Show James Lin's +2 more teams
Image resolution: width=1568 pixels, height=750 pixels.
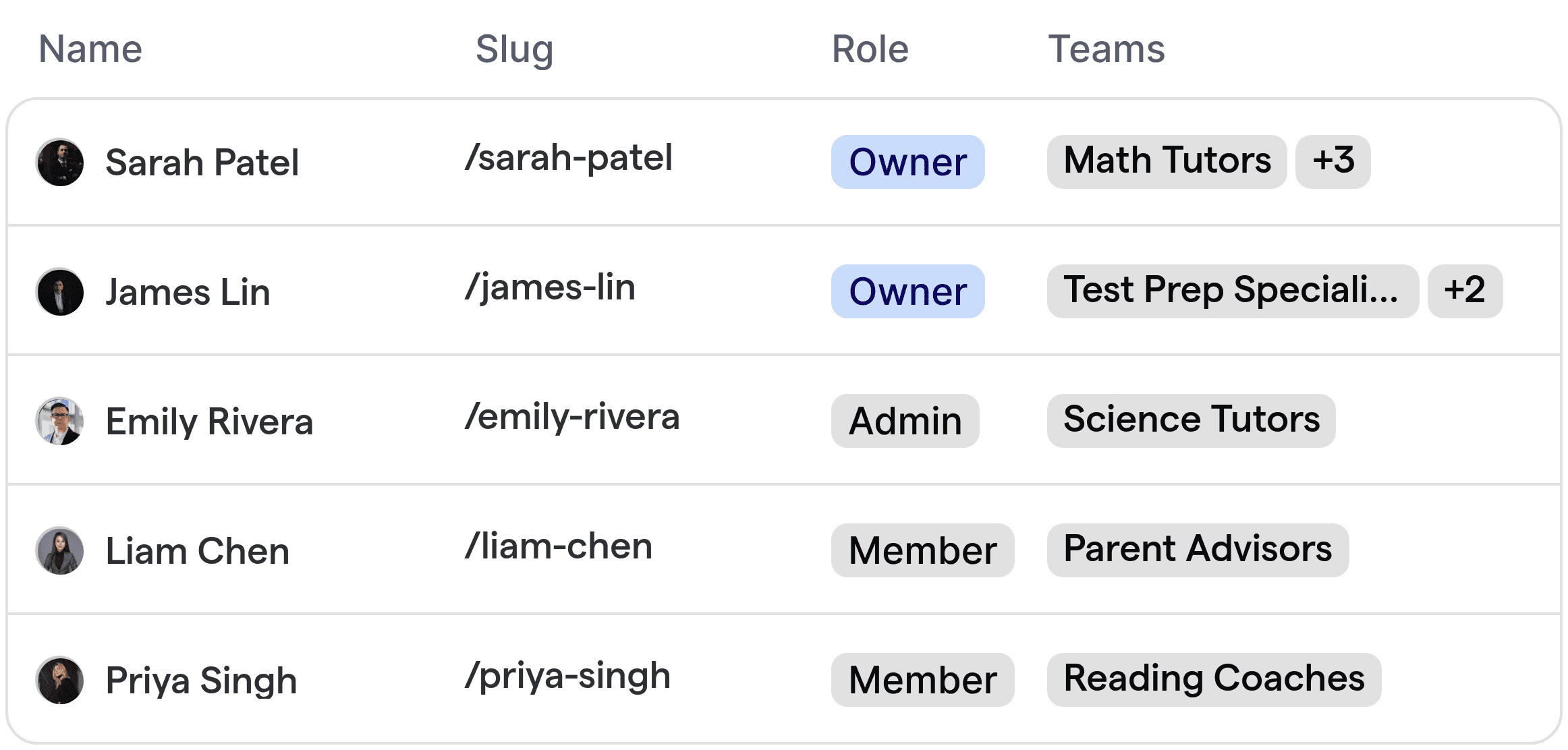point(1464,291)
